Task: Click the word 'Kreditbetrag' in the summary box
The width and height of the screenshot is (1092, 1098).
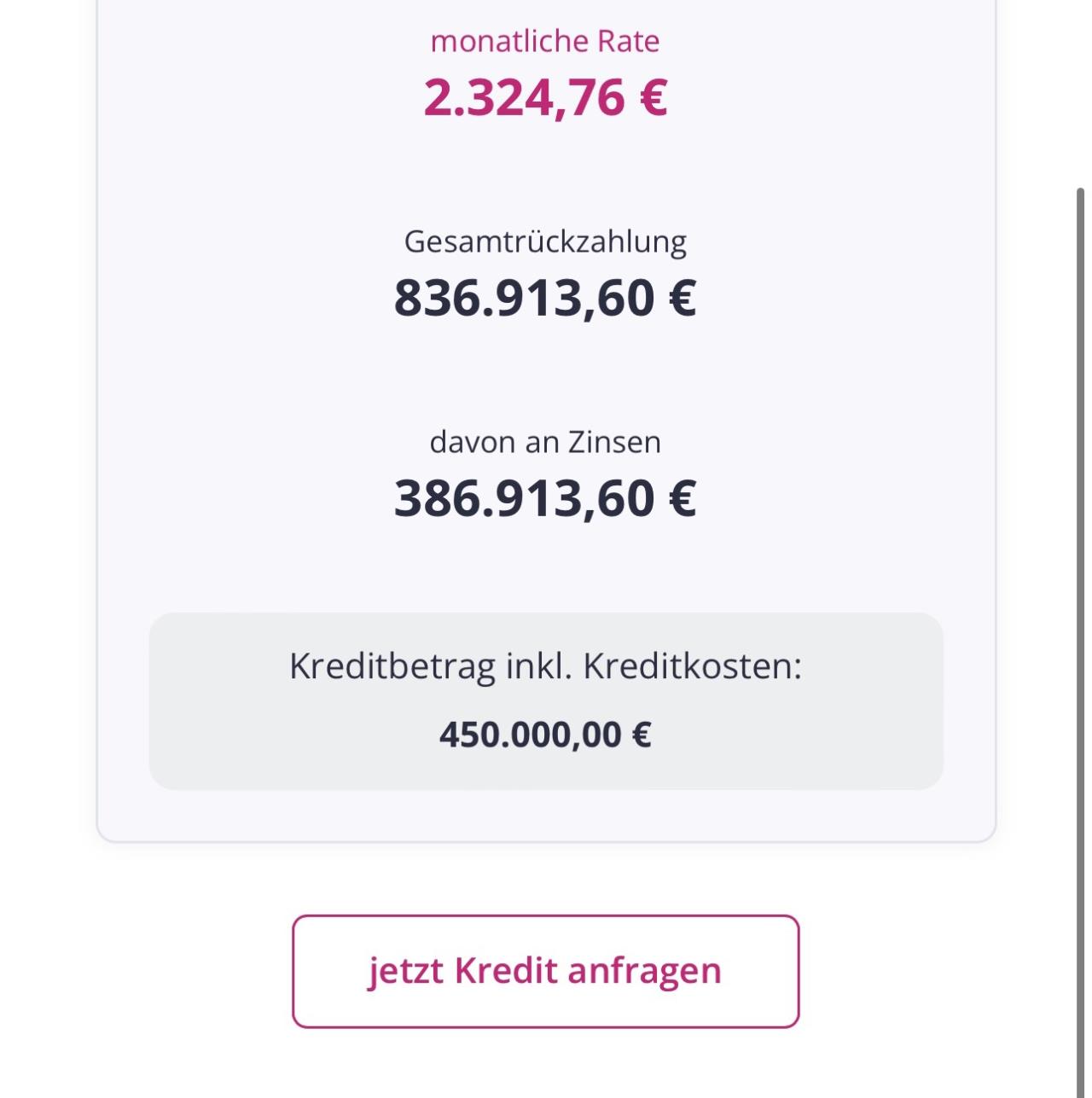Action: pyautogui.click(x=392, y=666)
